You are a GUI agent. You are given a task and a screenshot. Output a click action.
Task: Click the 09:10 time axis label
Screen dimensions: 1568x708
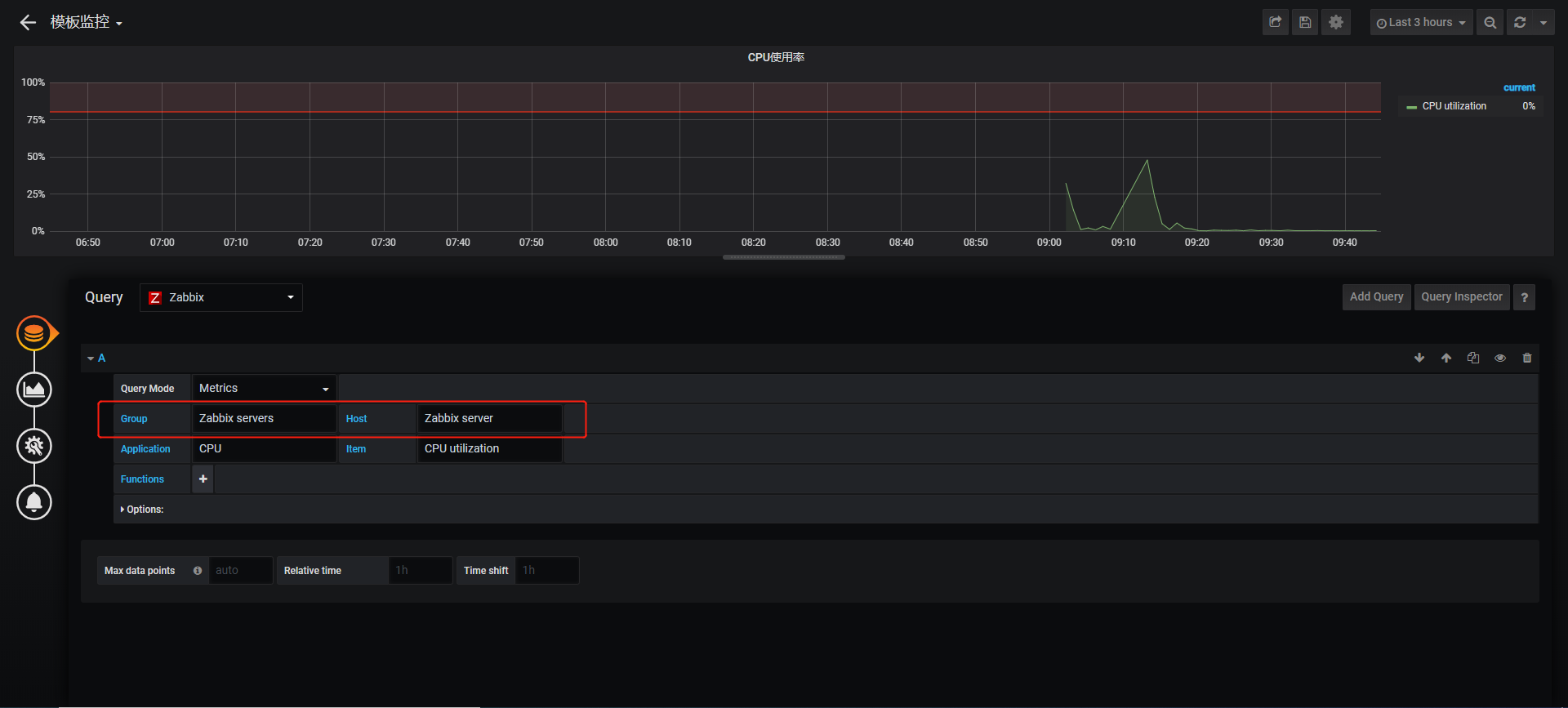pyautogui.click(x=1123, y=243)
